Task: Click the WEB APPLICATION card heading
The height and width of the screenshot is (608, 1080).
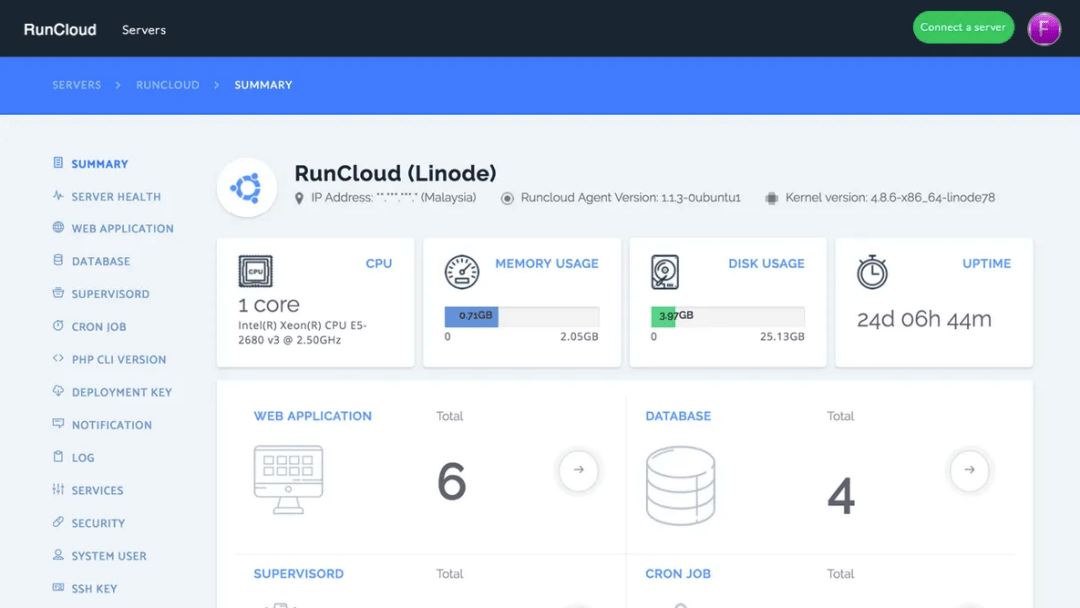Action: pos(313,416)
